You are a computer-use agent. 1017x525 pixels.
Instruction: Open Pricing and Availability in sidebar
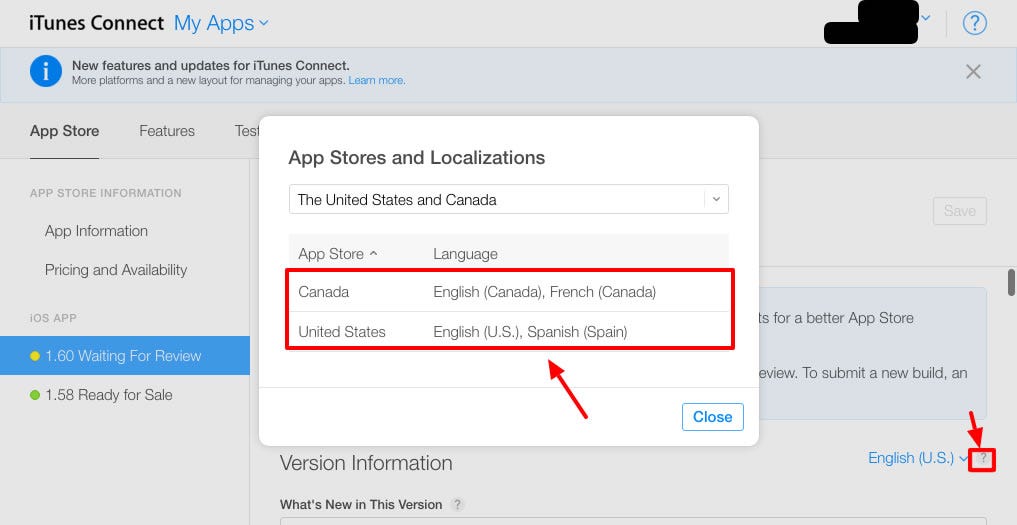tap(115, 270)
